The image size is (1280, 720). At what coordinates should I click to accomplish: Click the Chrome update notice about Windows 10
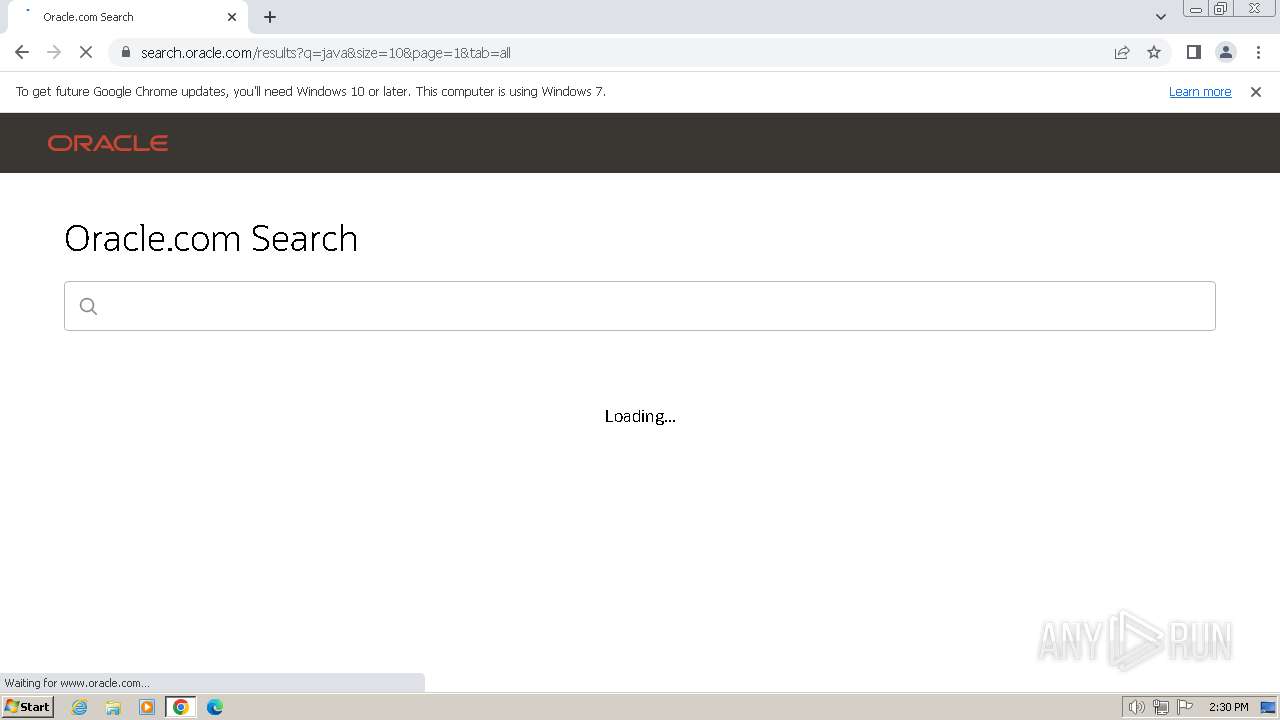(311, 91)
